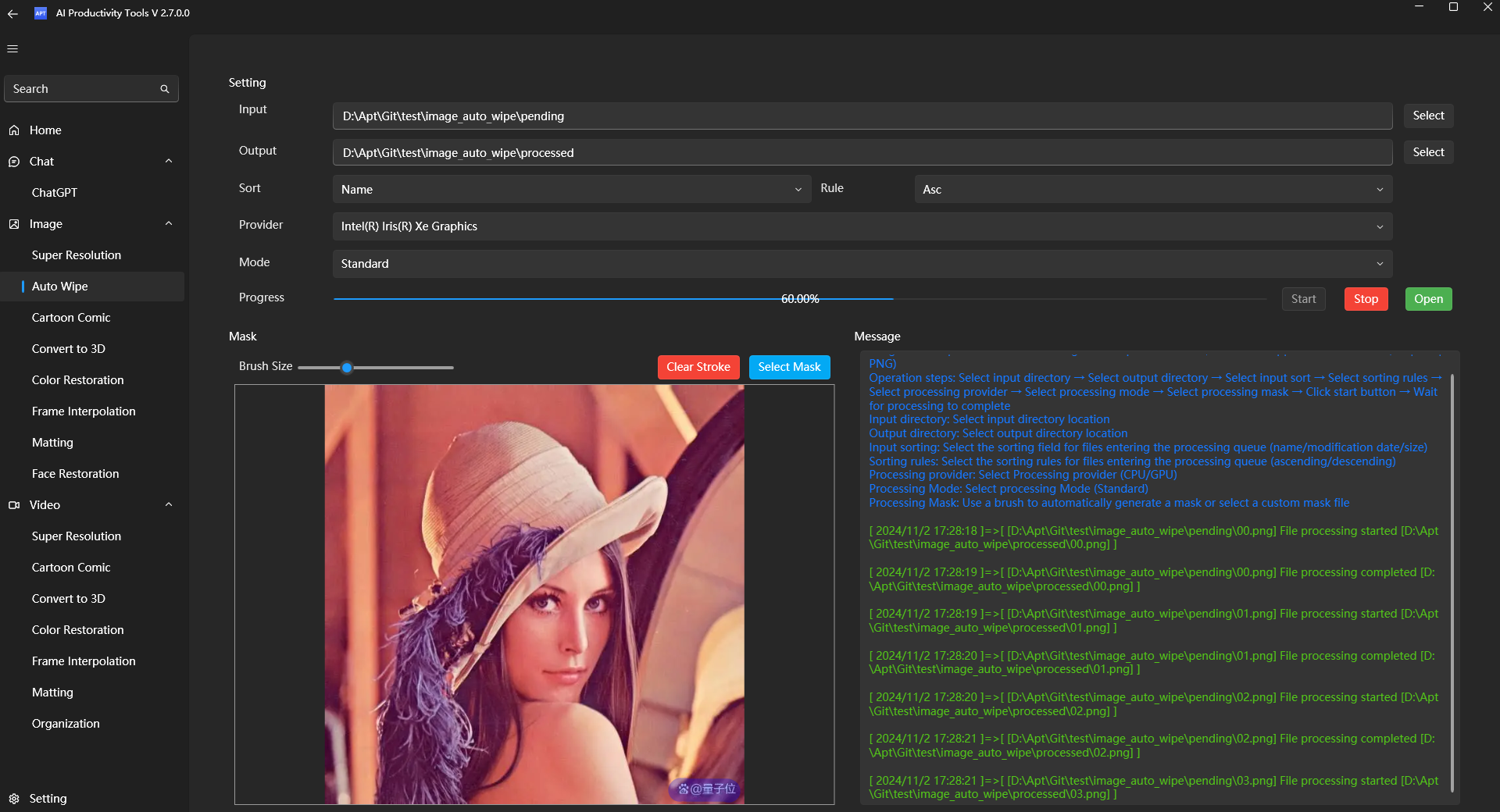Open Face Restoration in sidebar

click(x=76, y=474)
